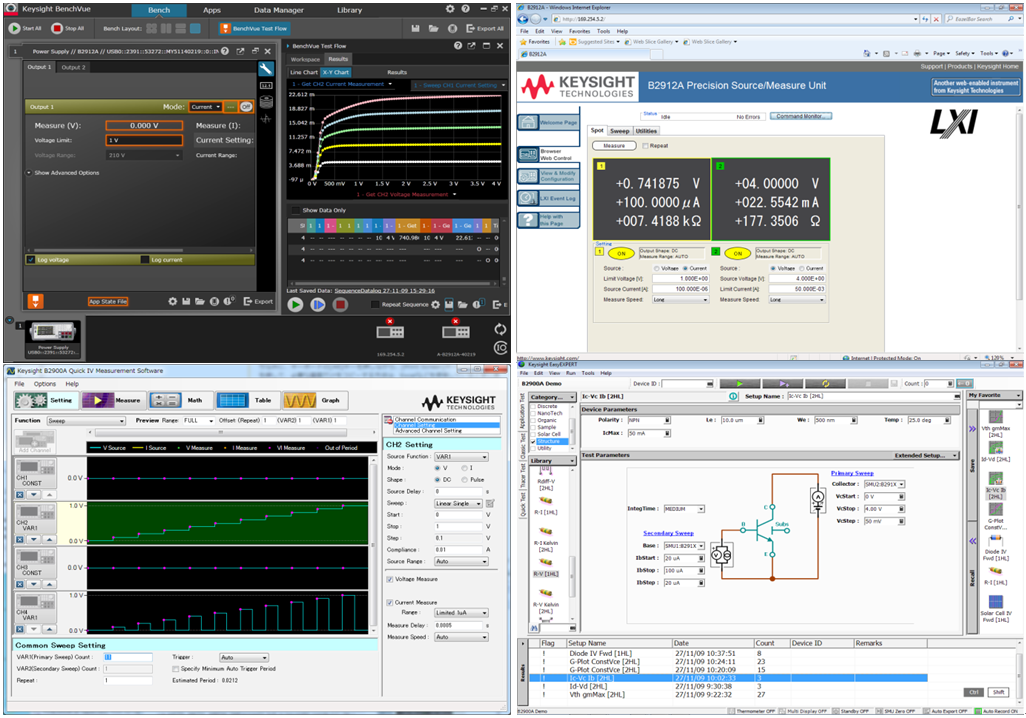Click the Stop All red icon
The image size is (1026, 718).
point(57,28)
